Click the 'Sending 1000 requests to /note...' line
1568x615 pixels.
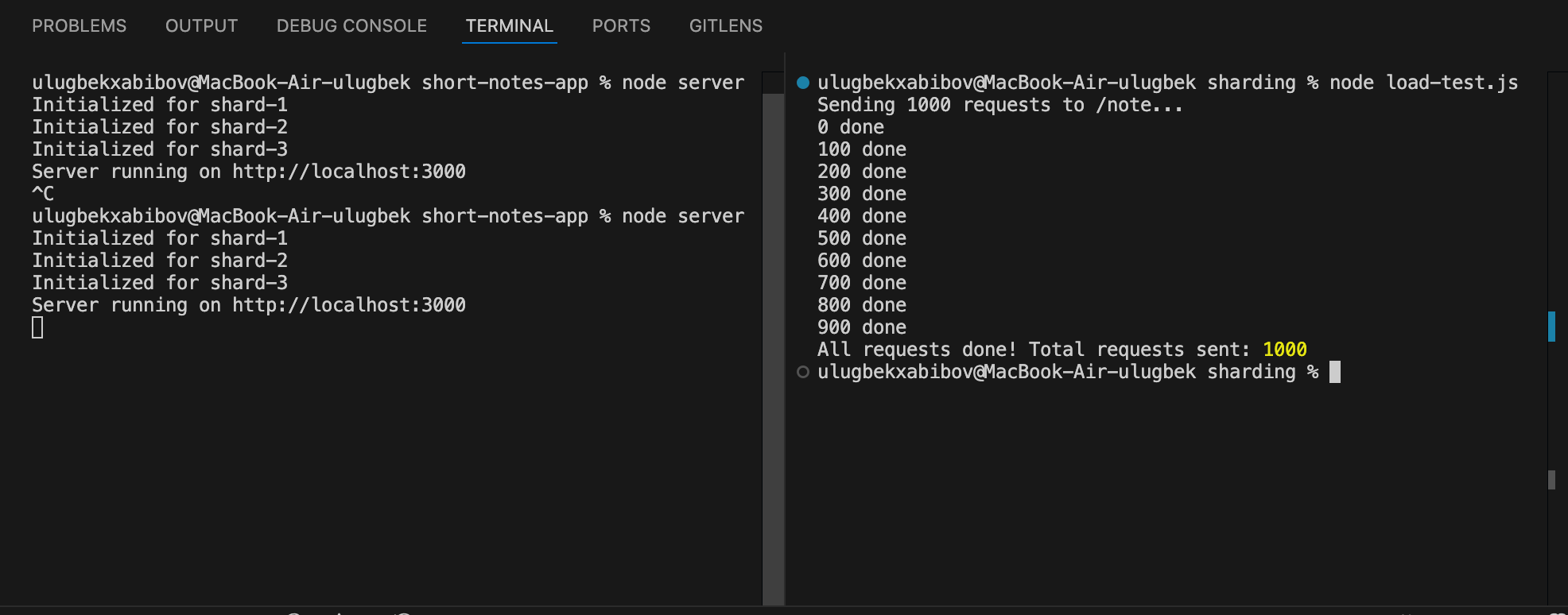(x=1000, y=105)
